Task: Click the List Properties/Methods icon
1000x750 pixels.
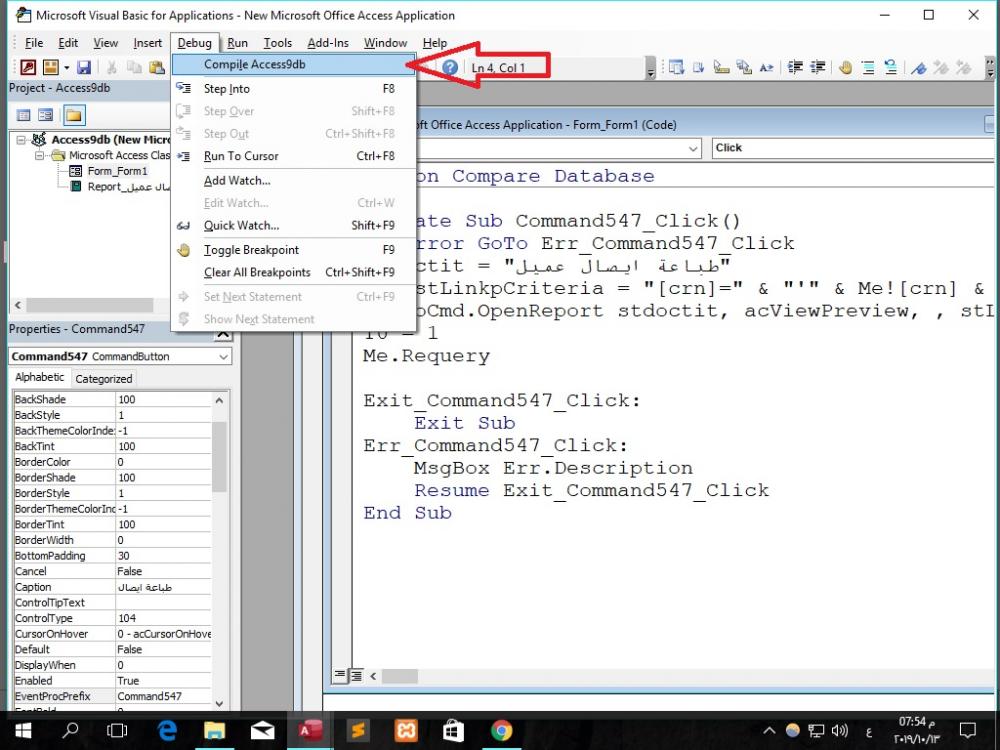Action: point(676,67)
